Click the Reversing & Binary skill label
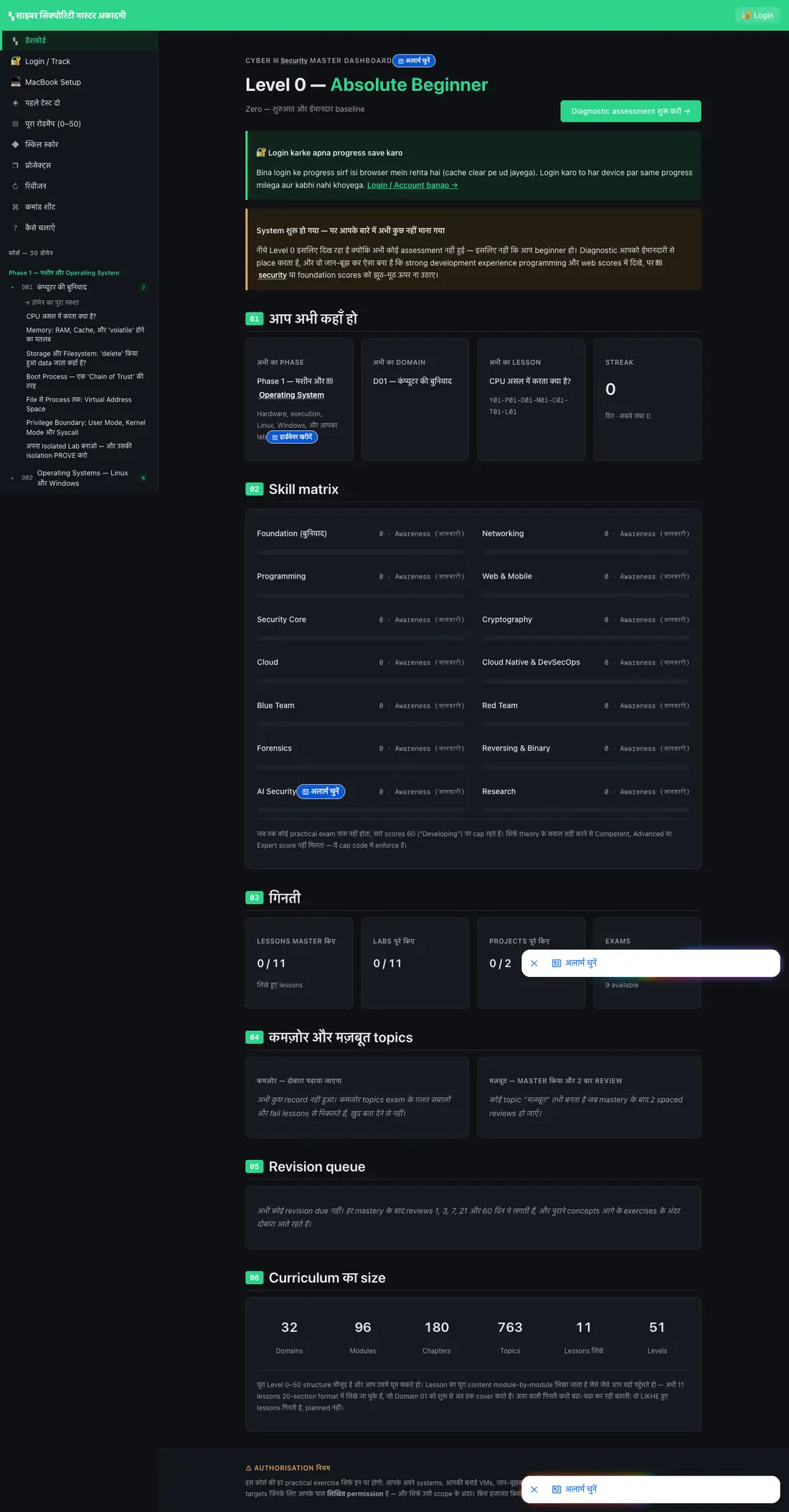The image size is (789, 1512). 516,748
